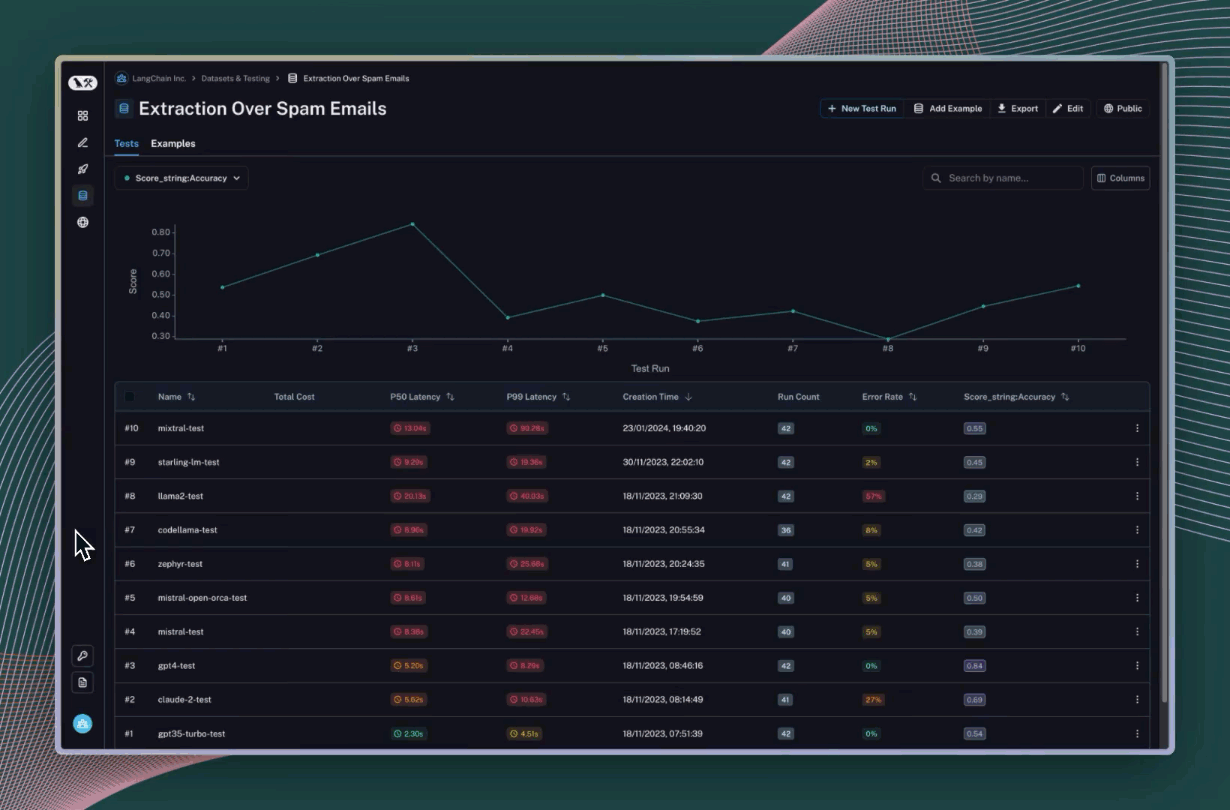
Task: Open the Columns selector
Action: tap(1120, 178)
